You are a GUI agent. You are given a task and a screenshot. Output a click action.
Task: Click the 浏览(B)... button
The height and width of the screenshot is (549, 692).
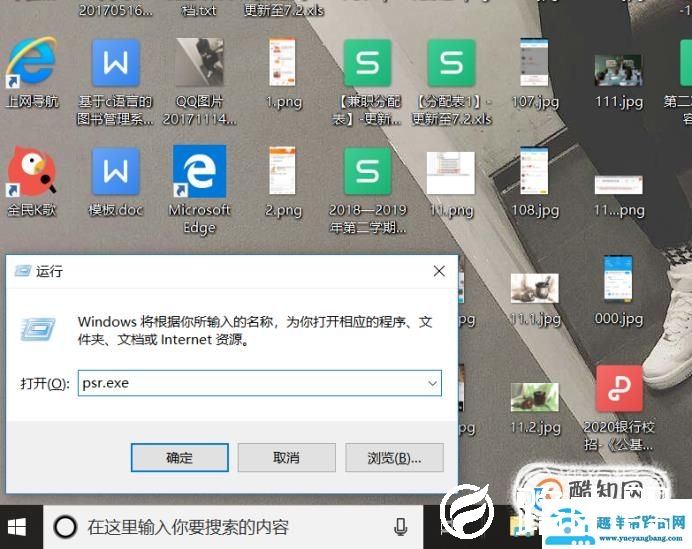pos(394,458)
